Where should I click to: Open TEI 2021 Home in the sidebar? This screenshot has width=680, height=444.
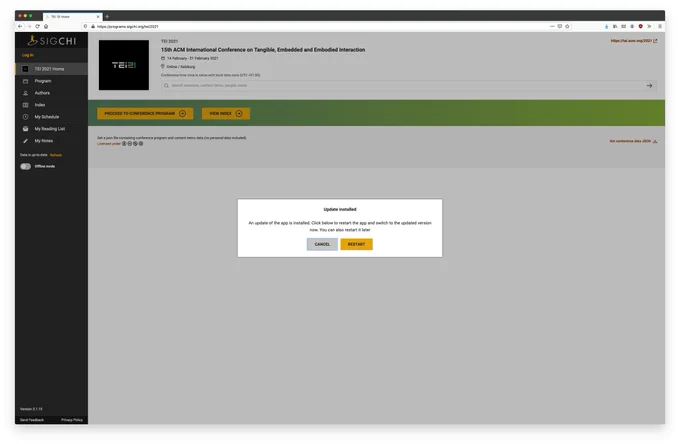(51, 69)
